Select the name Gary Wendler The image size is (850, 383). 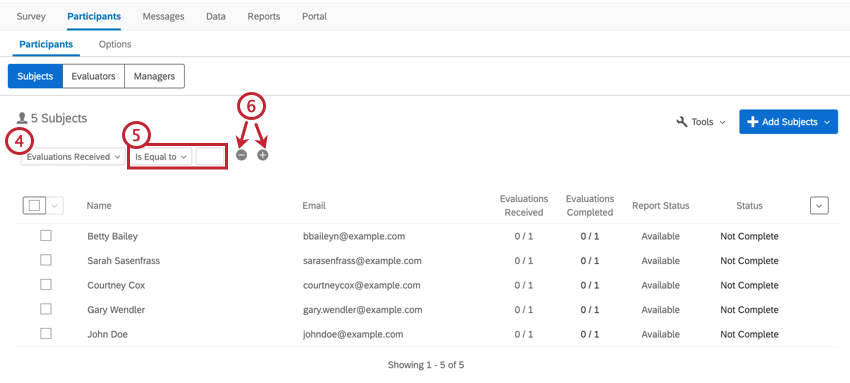(x=116, y=310)
